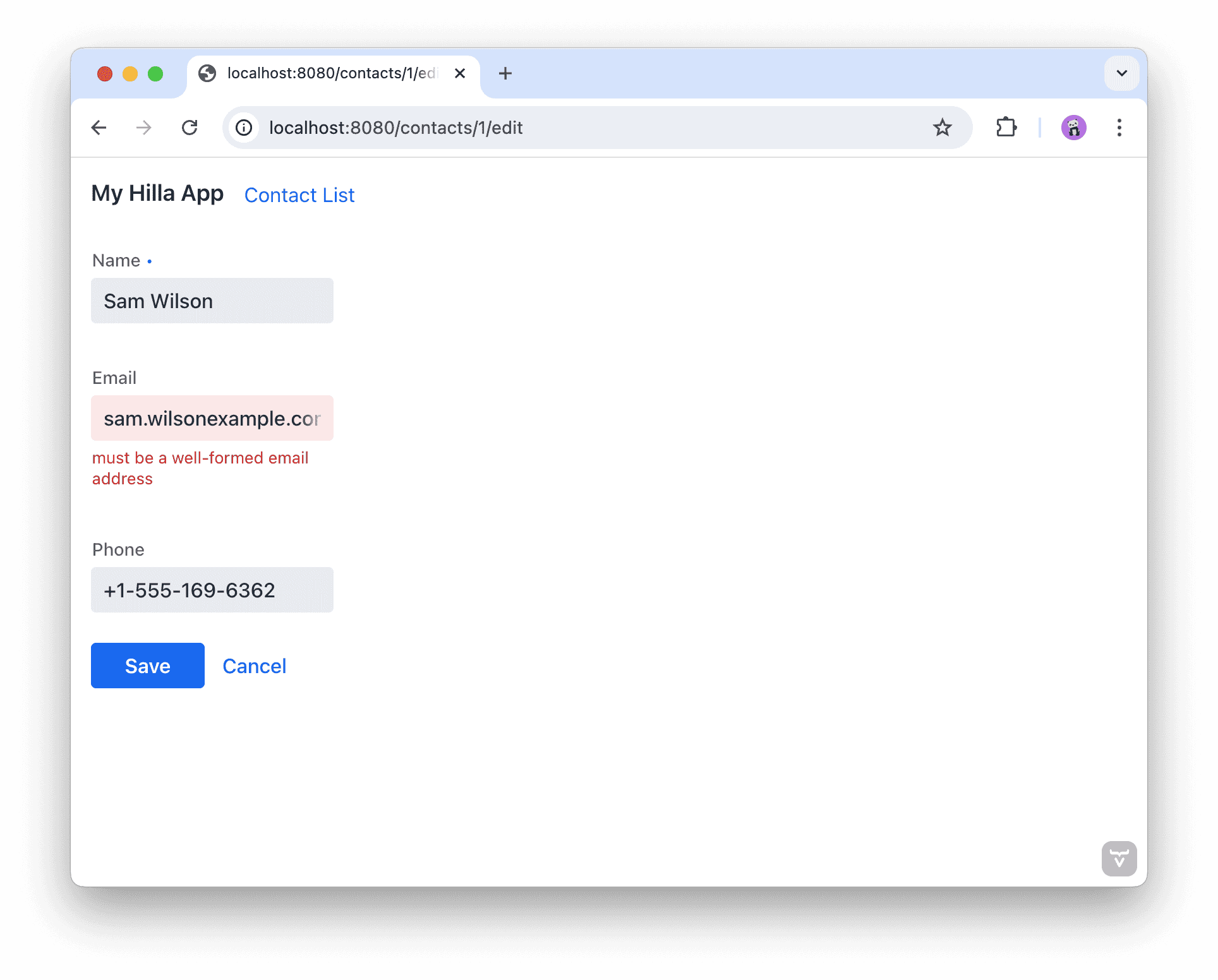Image resolution: width=1218 pixels, height=980 pixels.
Task: Bookmark this page with the star icon
Action: (942, 128)
